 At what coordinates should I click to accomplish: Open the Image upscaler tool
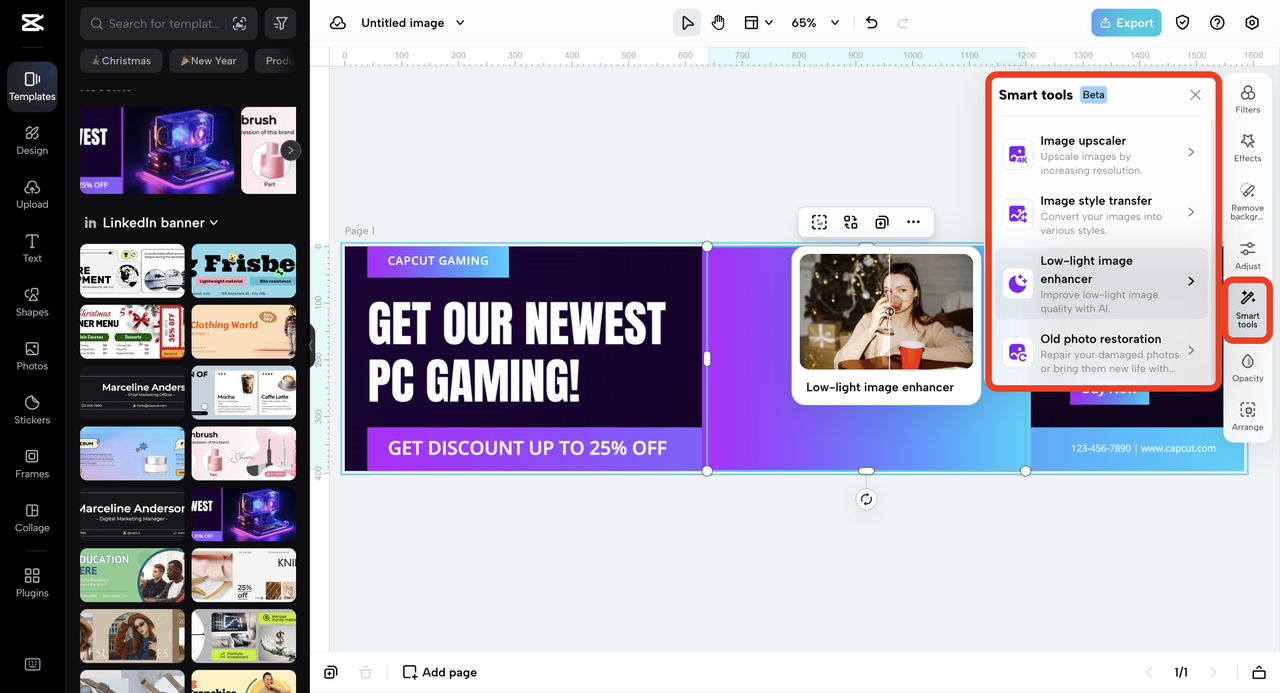coord(1100,155)
